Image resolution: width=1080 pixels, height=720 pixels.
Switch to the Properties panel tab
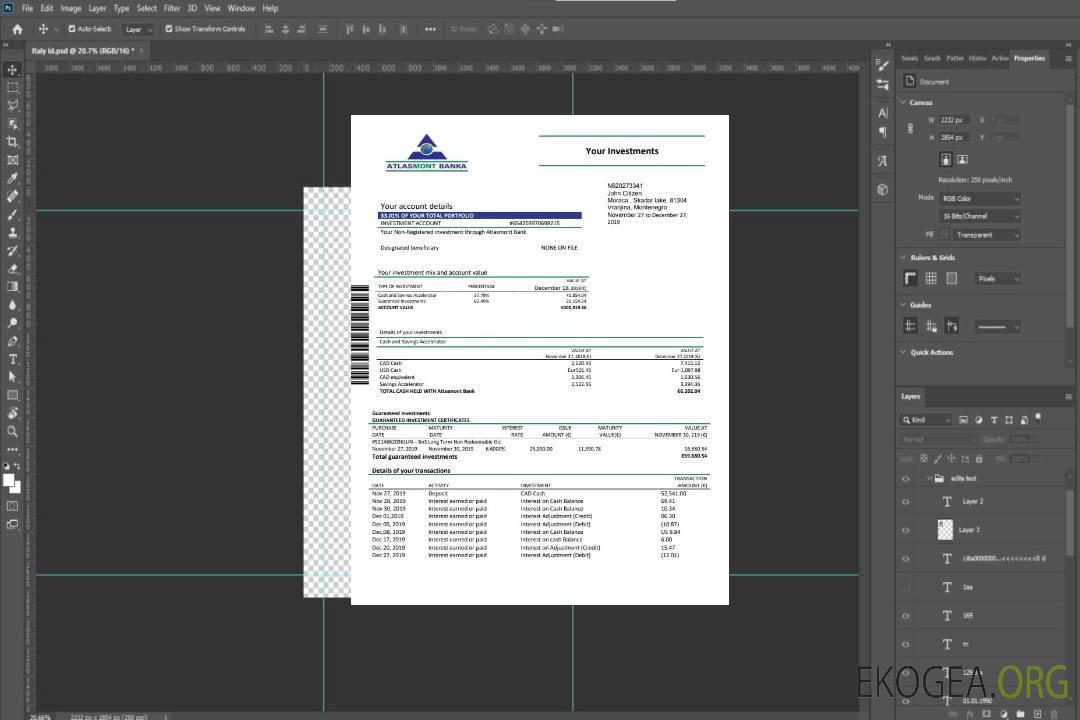(x=1029, y=58)
